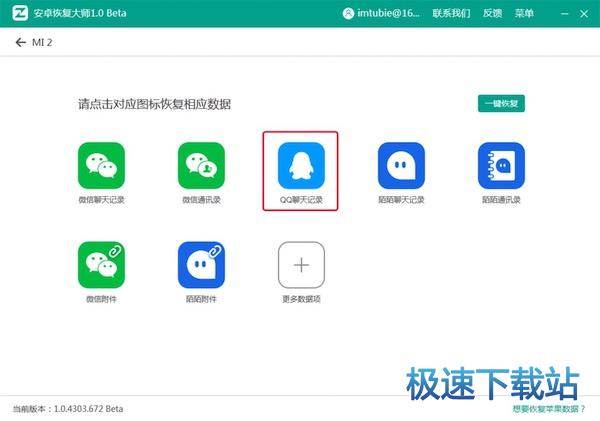This screenshot has width=600, height=421.
Task: Click the 更多数据项 label
Action: pyautogui.click(x=301, y=299)
